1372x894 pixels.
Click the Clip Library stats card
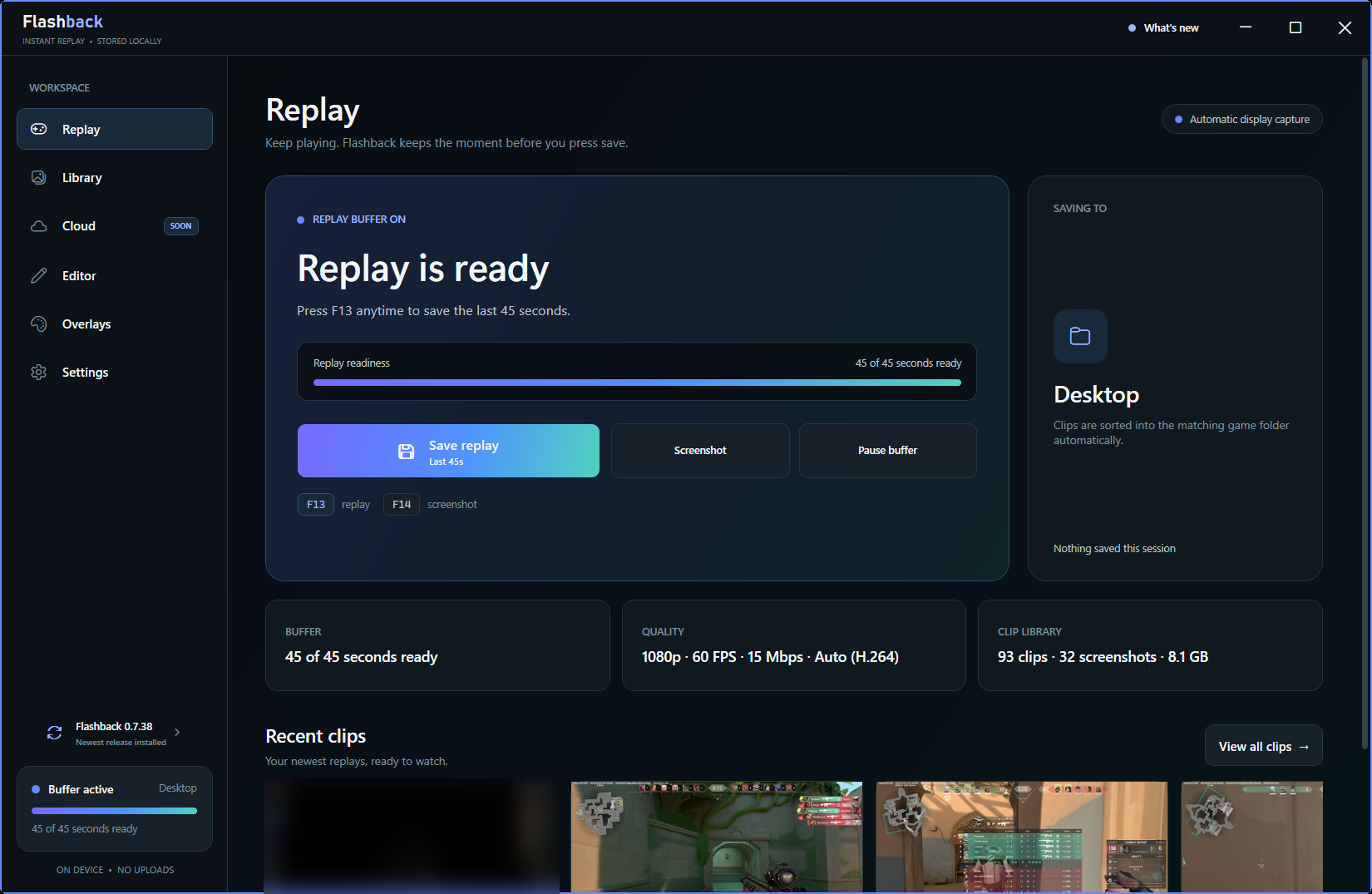click(x=1150, y=645)
